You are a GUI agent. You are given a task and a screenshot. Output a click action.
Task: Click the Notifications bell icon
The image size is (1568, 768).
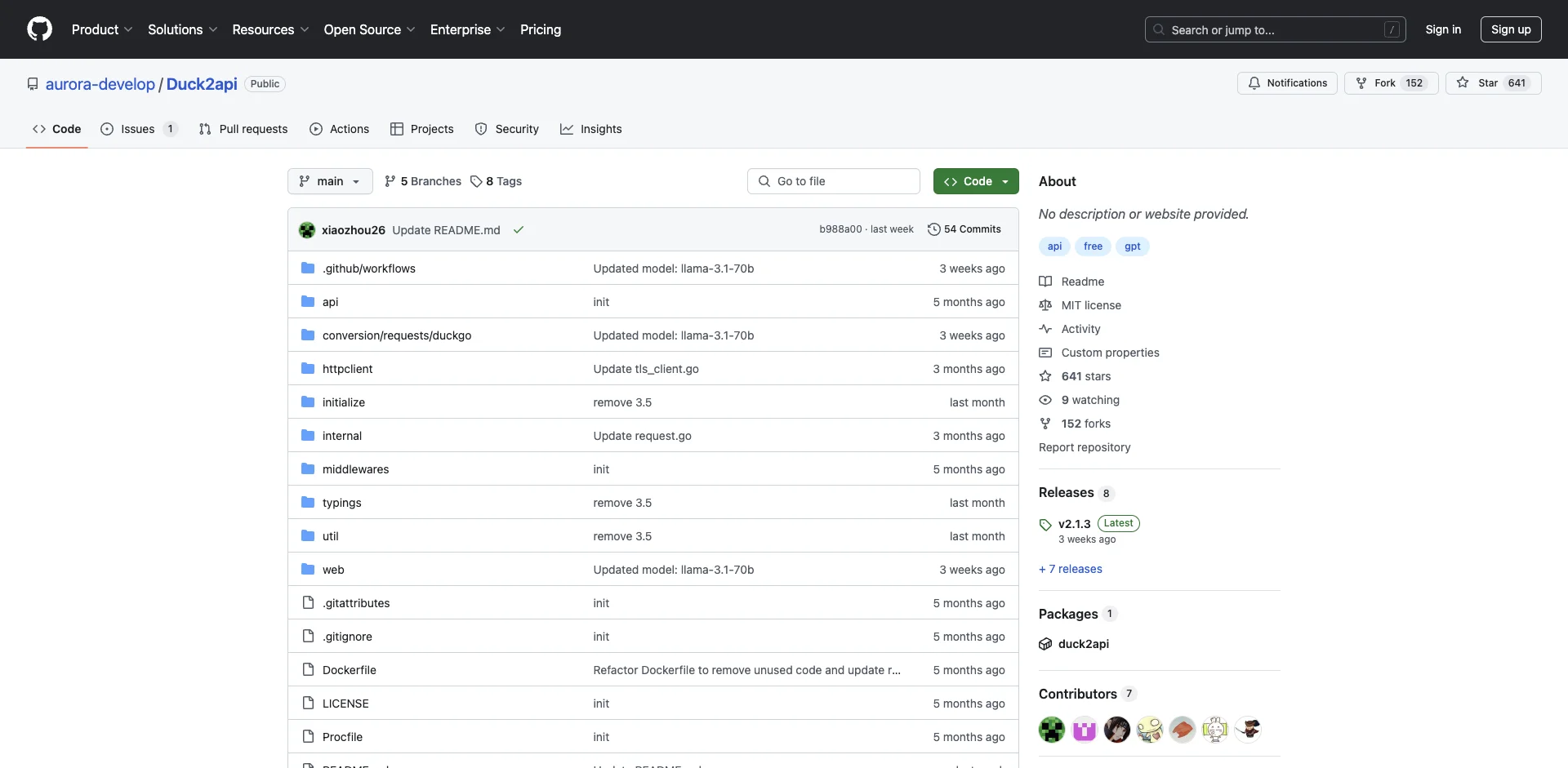click(x=1254, y=83)
